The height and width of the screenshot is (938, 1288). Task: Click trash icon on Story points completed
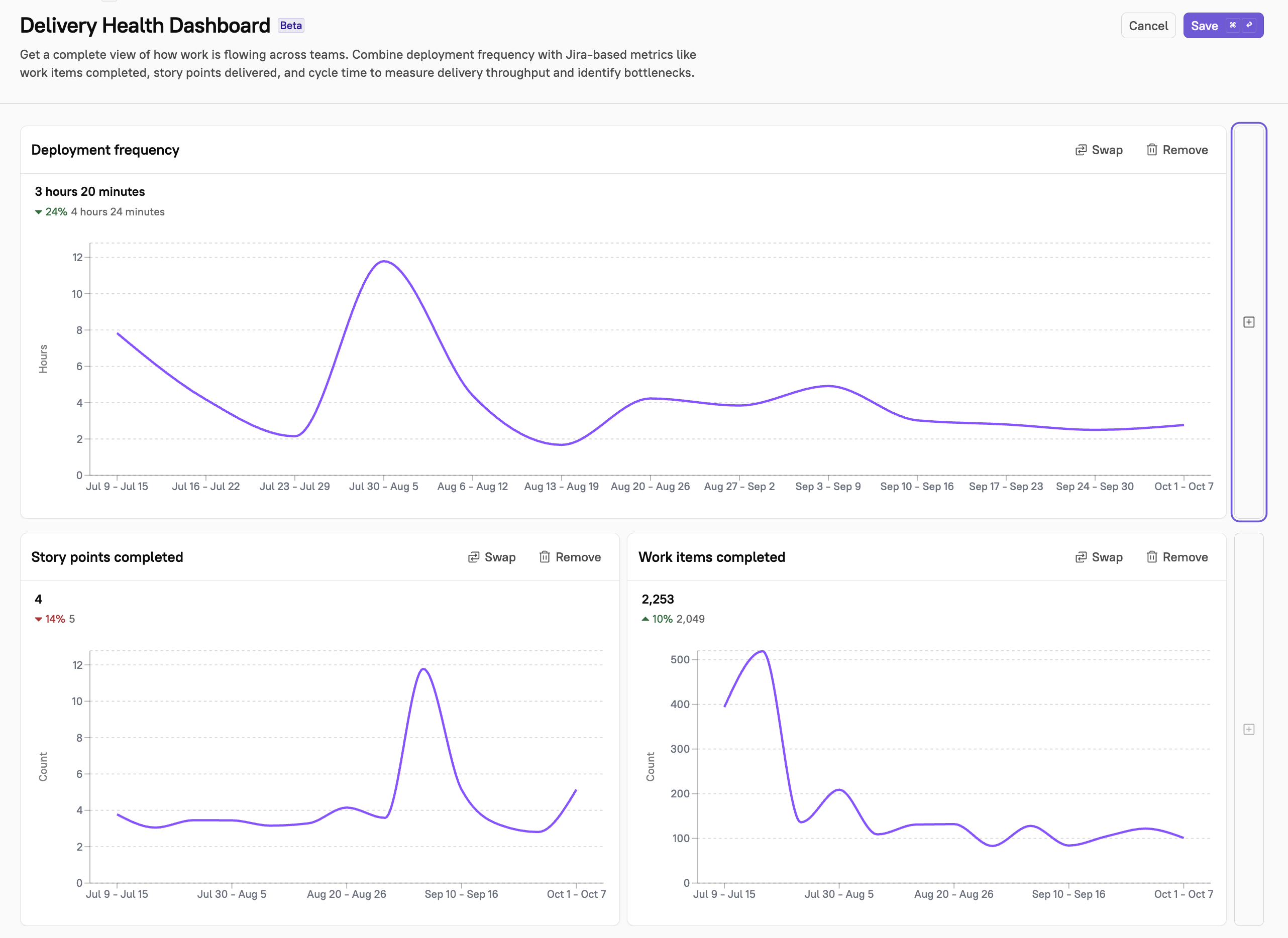coord(544,557)
